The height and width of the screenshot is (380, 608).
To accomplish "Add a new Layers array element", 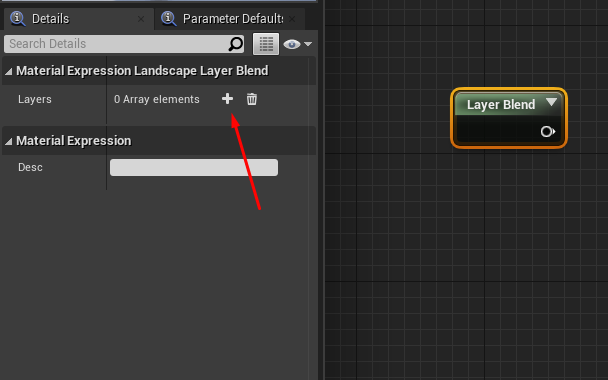I will tap(228, 99).
